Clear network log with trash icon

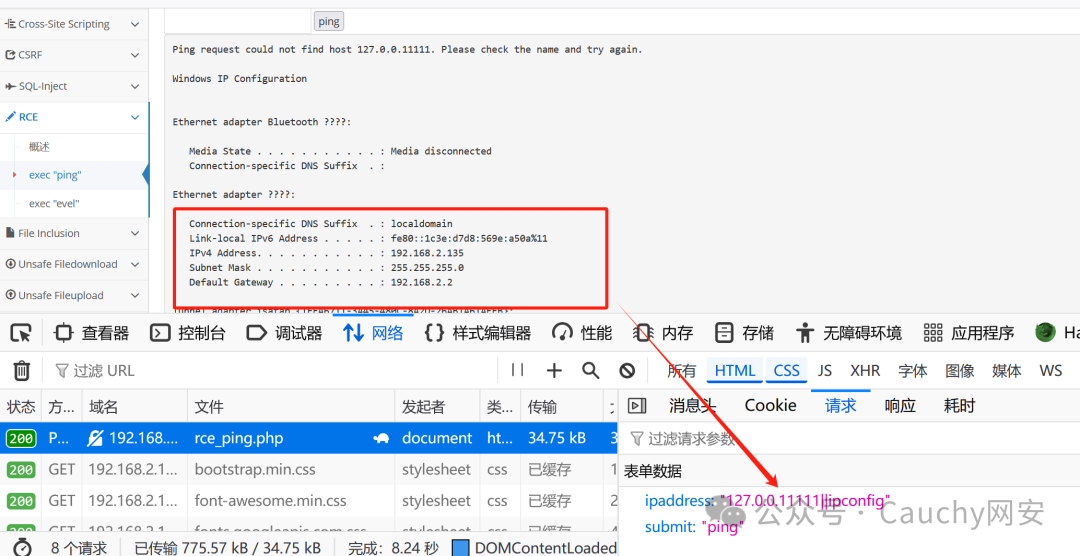click(x=21, y=371)
